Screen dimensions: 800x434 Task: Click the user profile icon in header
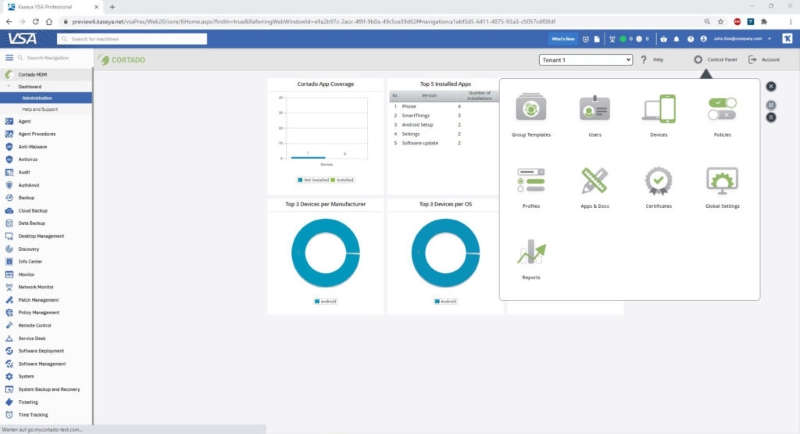[704, 39]
